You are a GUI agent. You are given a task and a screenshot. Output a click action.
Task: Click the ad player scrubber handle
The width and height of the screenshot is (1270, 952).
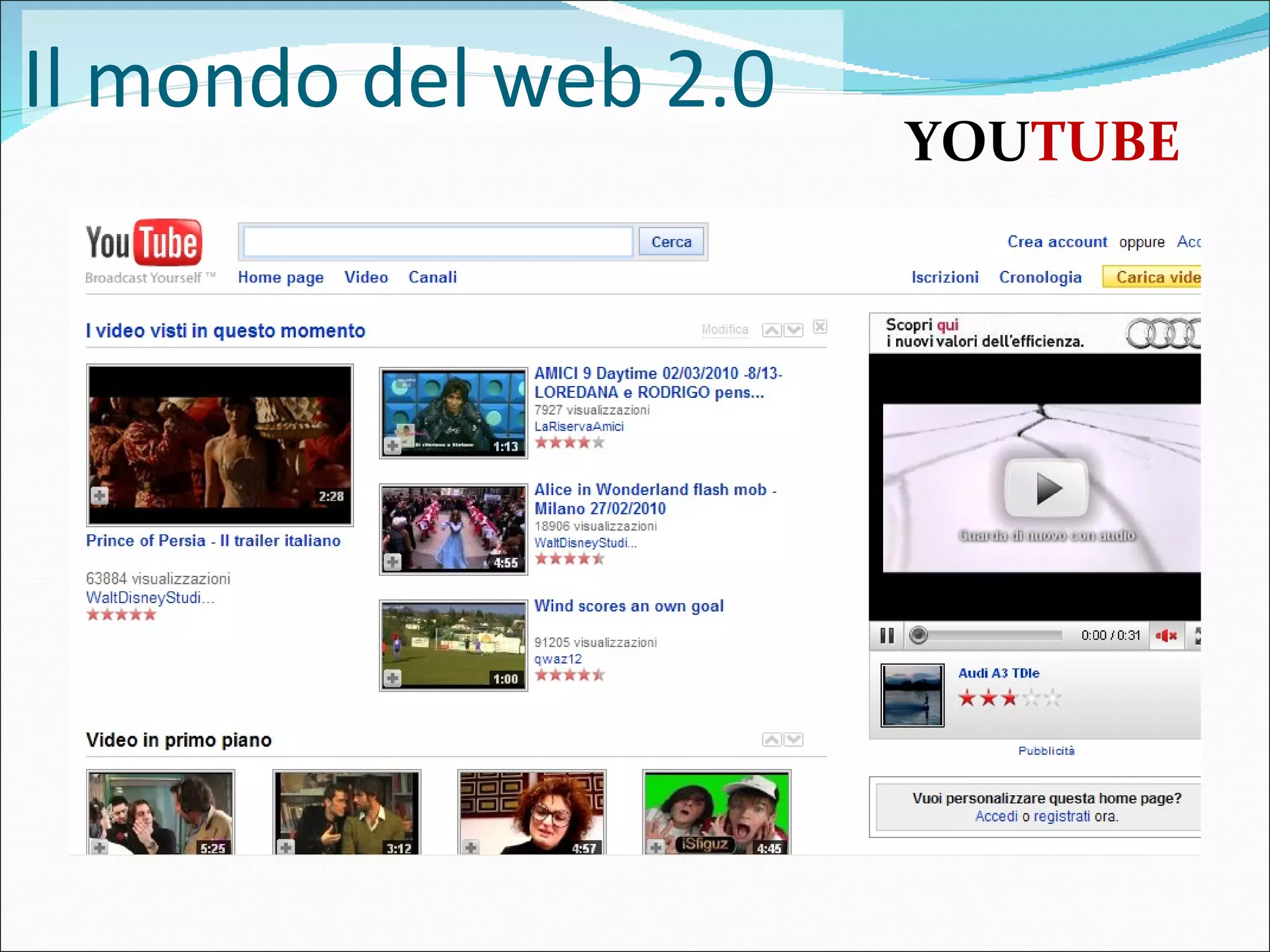[x=918, y=635]
